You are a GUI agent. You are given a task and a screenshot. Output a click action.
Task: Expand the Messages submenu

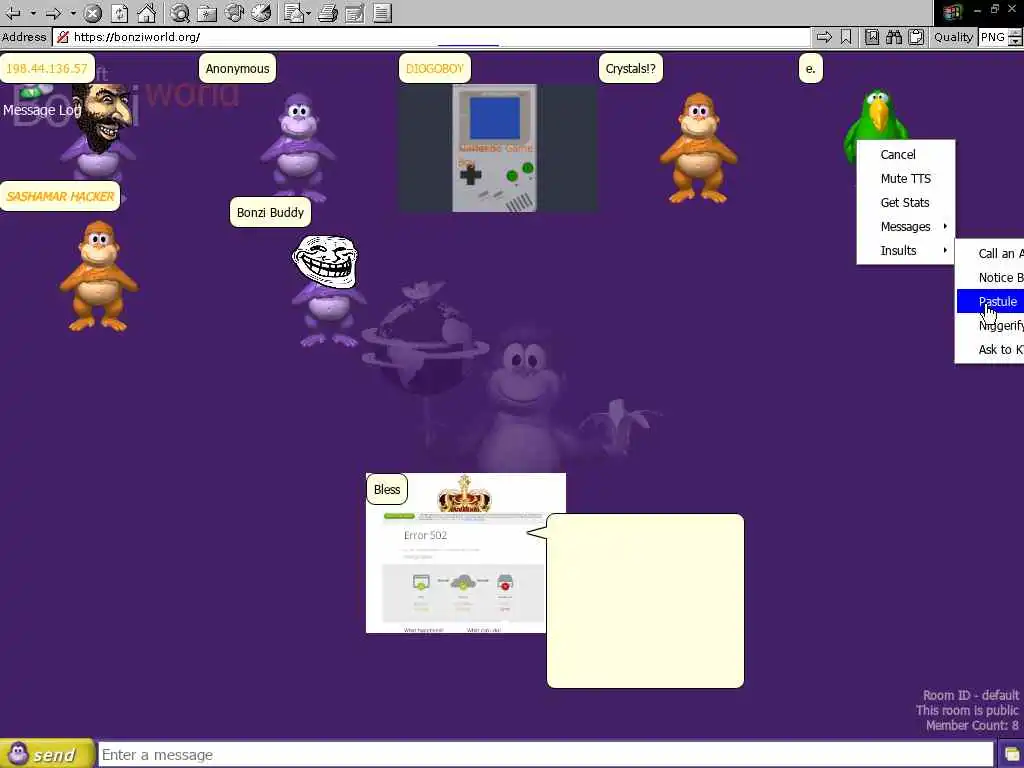tap(906, 227)
